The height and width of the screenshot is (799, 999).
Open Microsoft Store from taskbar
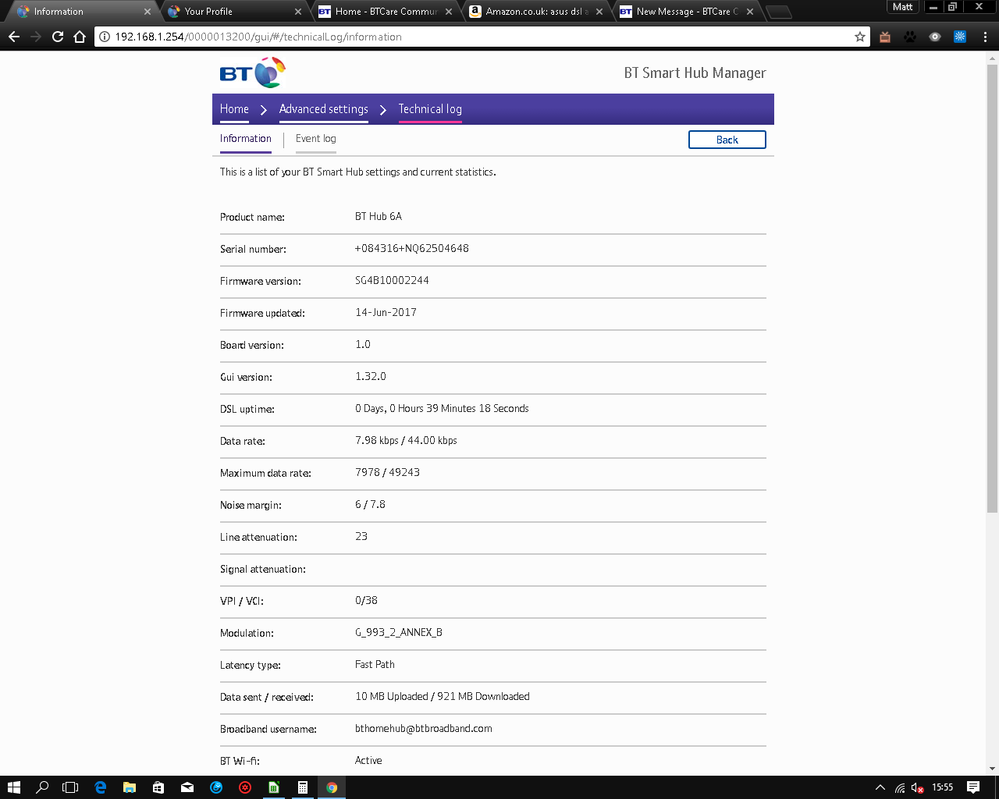(158, 788)
